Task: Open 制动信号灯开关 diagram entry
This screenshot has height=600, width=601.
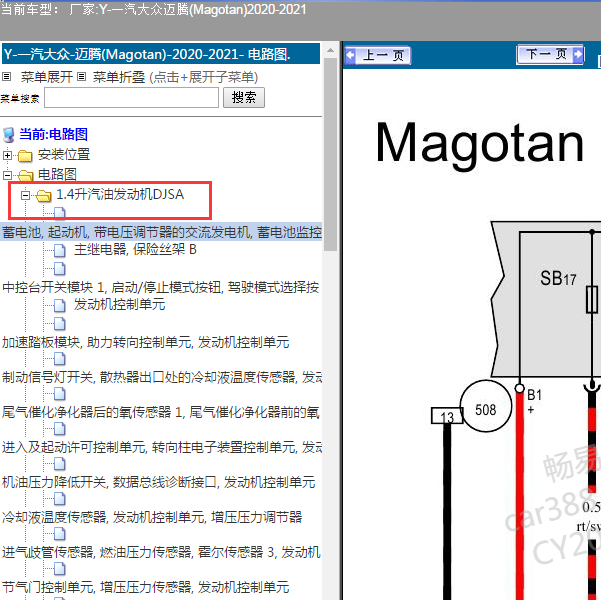Action: click(x=162, y=377)
